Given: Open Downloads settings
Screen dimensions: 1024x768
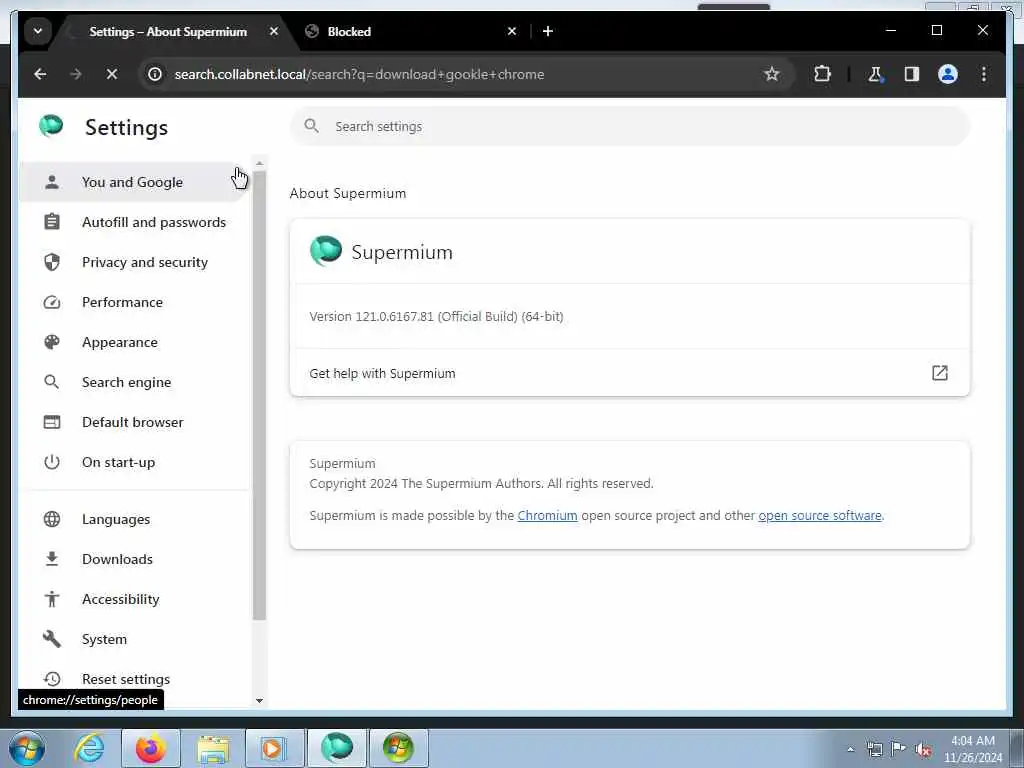Looking at the screenshot, I should 136,559.
